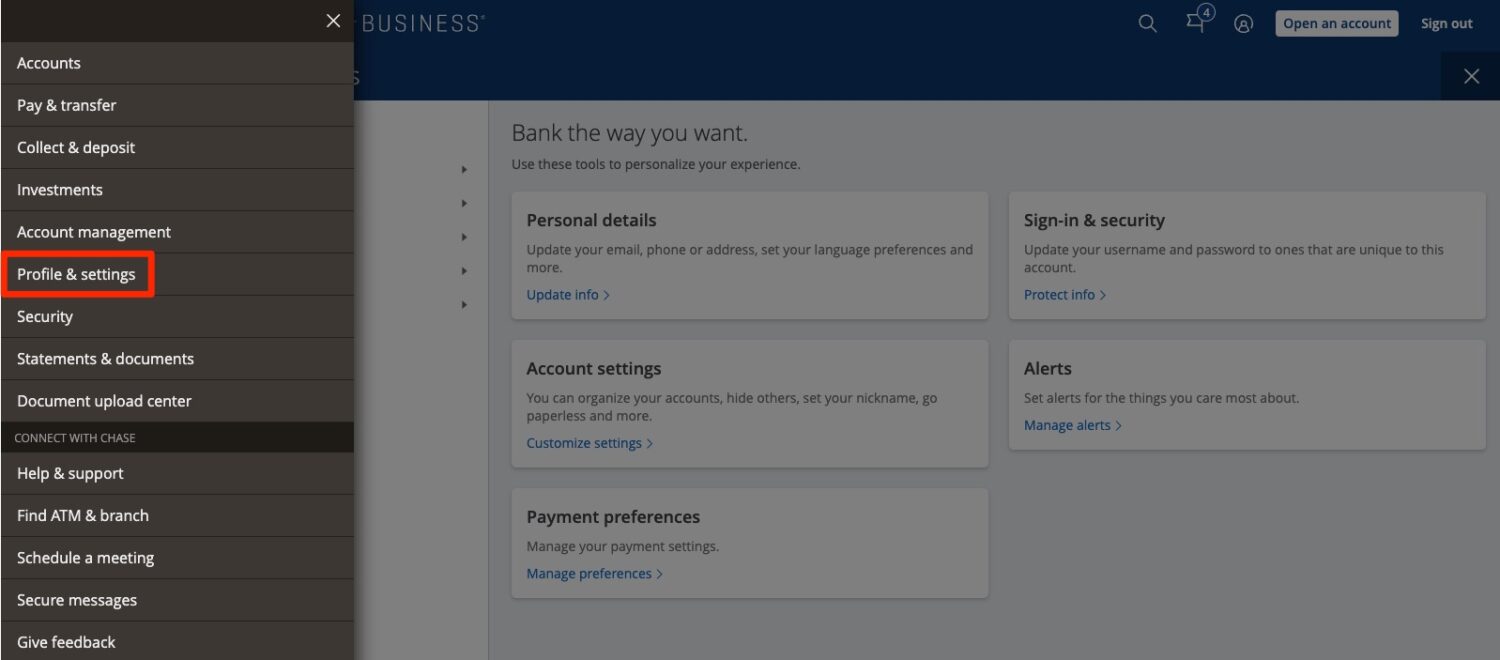The image size is (1500, 660).
Task: Follow the Update info link under Personal details
Action: [562, 294]
